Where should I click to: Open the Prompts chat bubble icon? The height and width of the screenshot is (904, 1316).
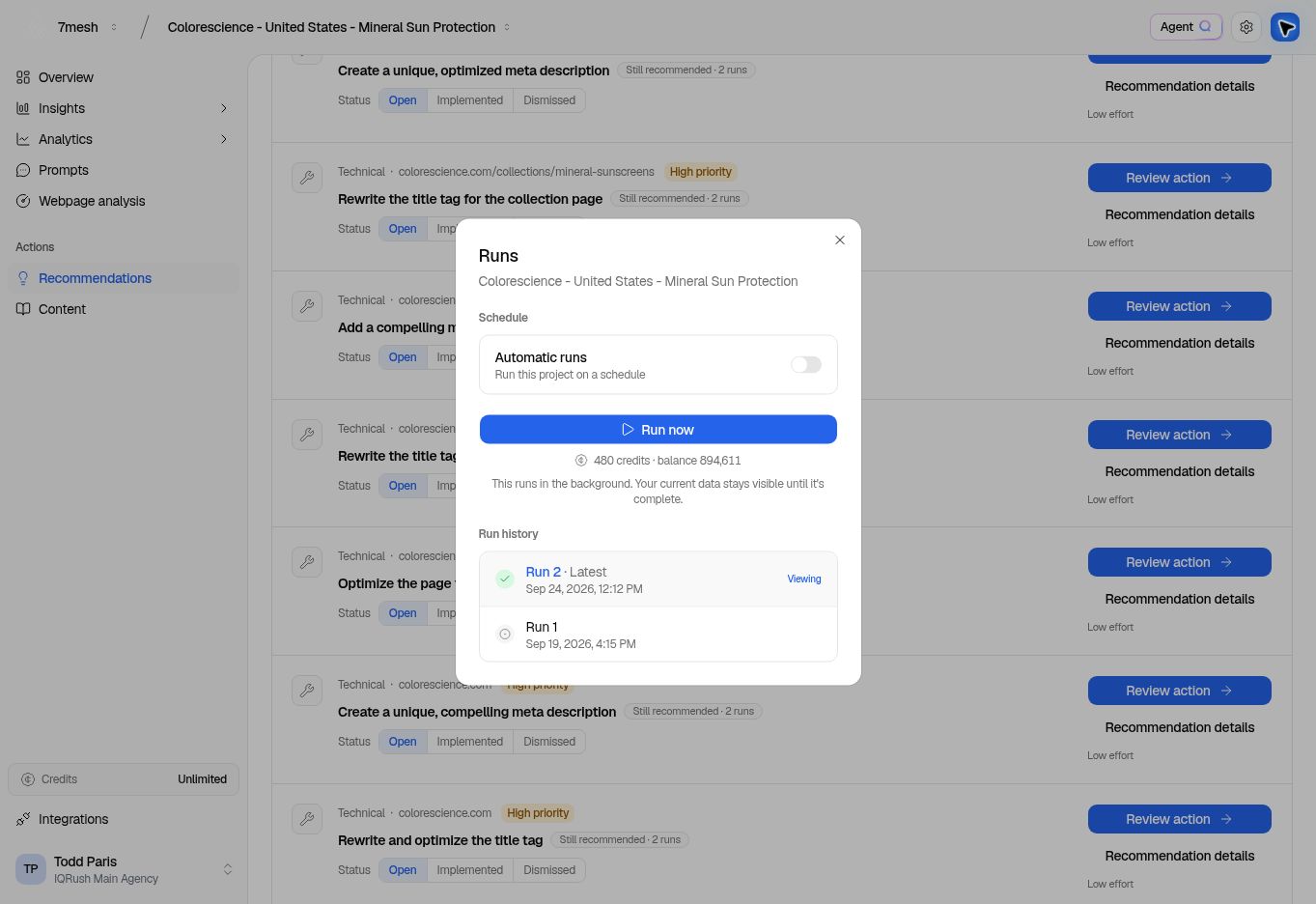(x=23, y=170)
